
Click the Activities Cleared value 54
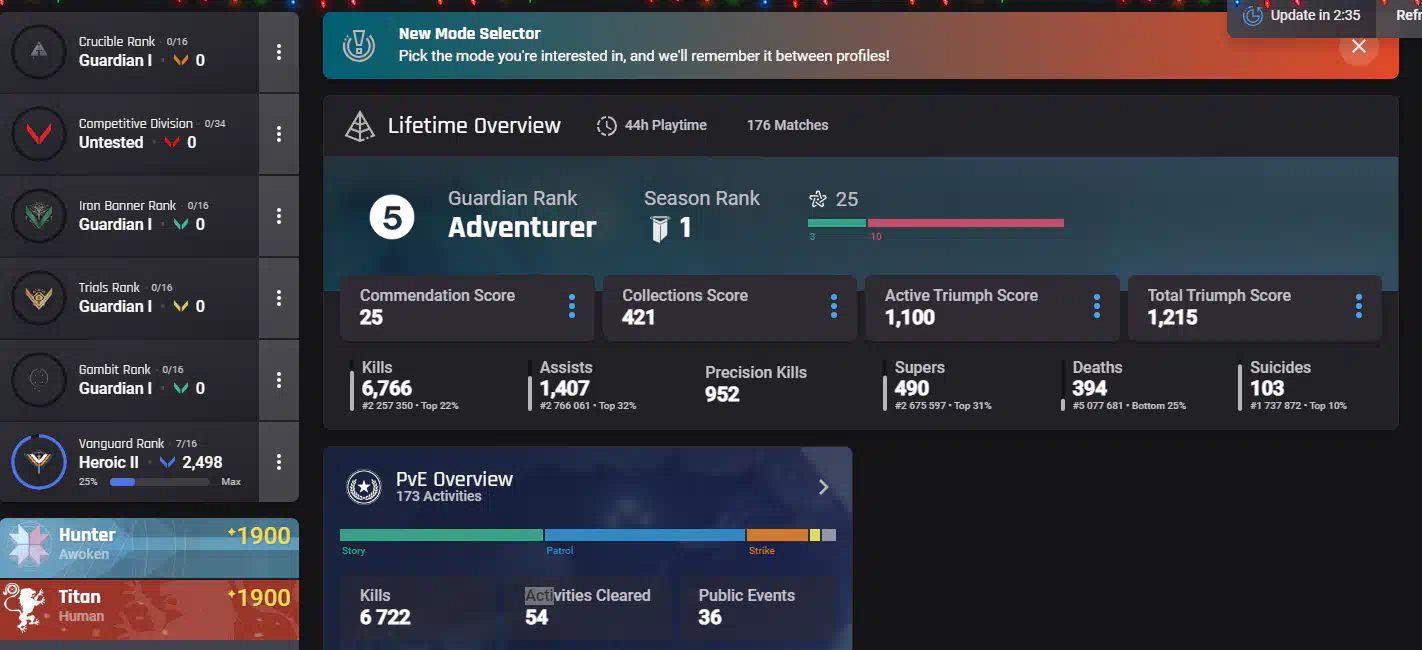(537, 617)
